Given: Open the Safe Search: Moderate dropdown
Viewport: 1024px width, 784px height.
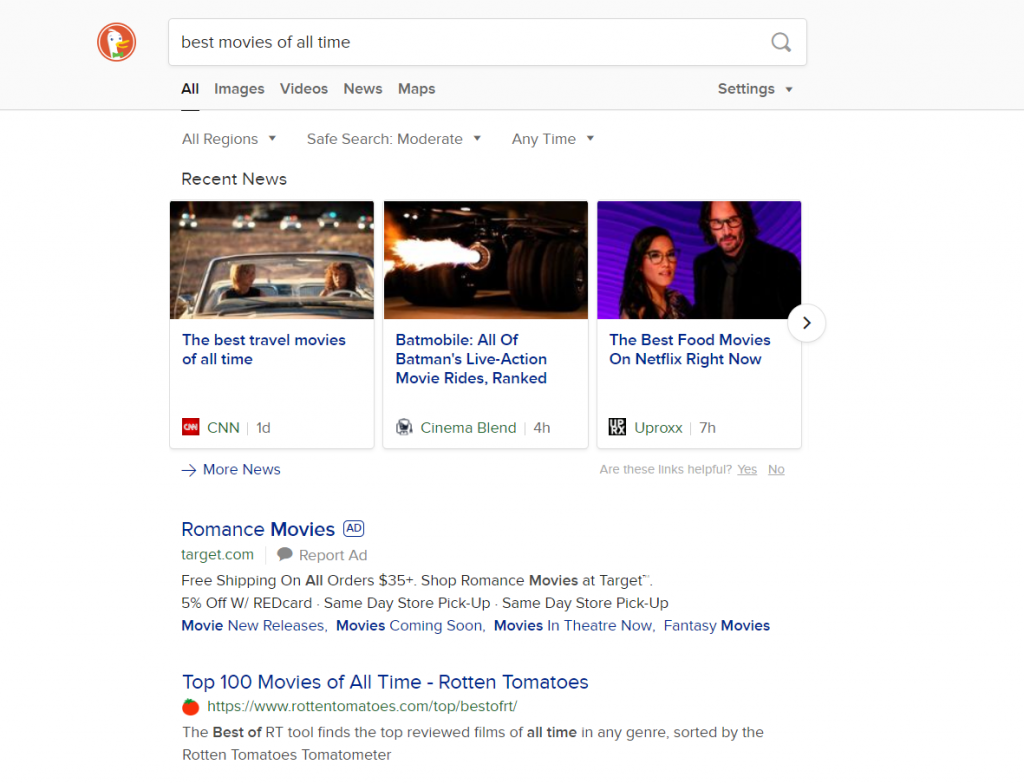Looking at the screenshot, I should click(x=393, y=139).
